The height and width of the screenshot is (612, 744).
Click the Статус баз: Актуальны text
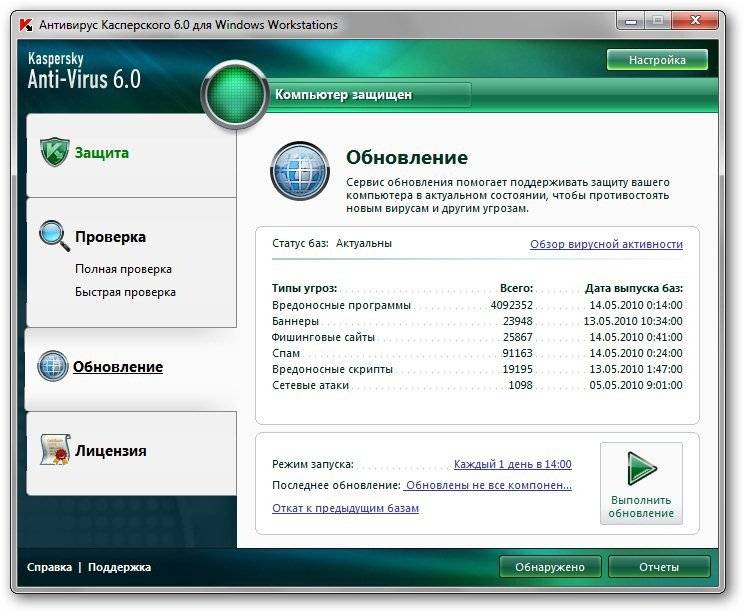tap(332, 243)
